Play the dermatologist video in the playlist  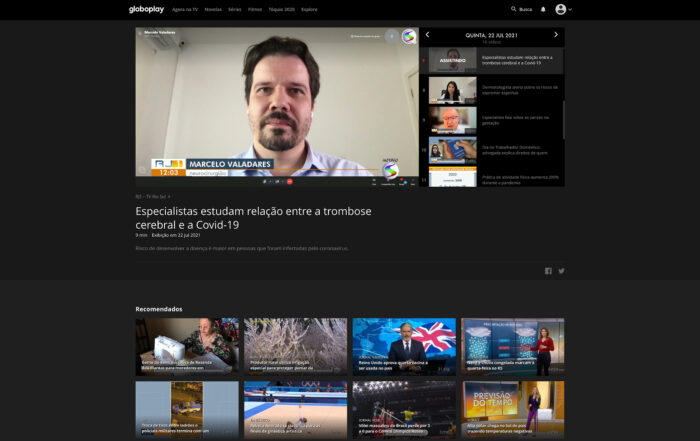[x=492, y=90]
